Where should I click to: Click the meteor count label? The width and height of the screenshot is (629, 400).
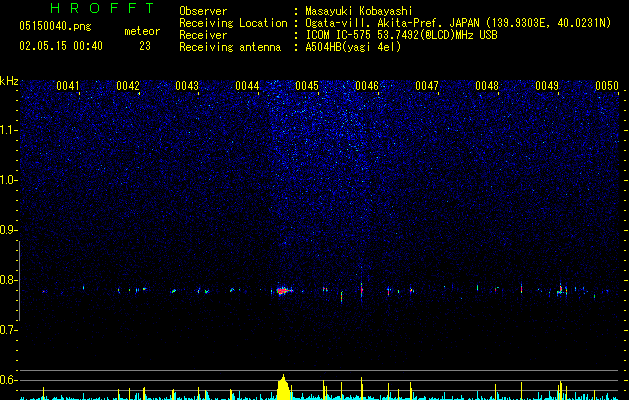click(x=142, y=31)
